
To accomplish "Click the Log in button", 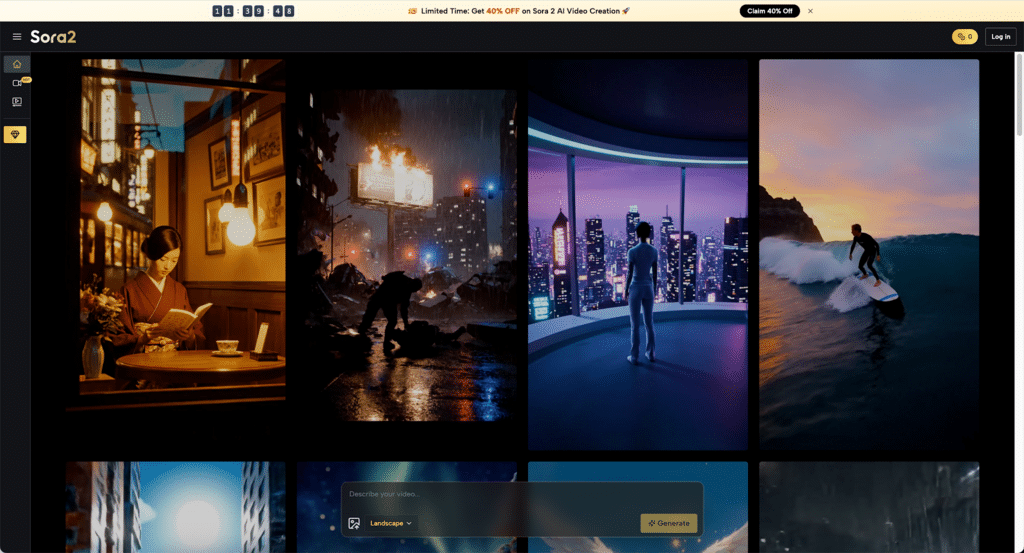I will (1000, 37).
